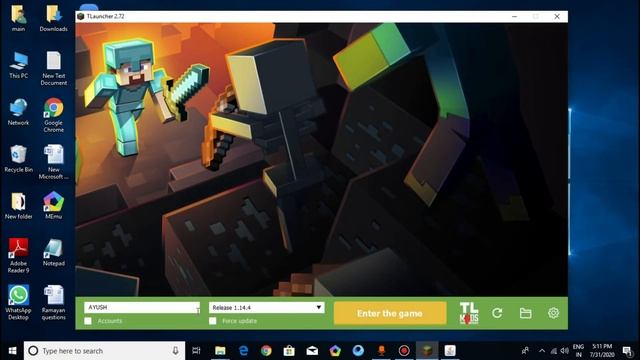
Task: Select the MEmu desktop shortcut
Action: click(53, 206)
